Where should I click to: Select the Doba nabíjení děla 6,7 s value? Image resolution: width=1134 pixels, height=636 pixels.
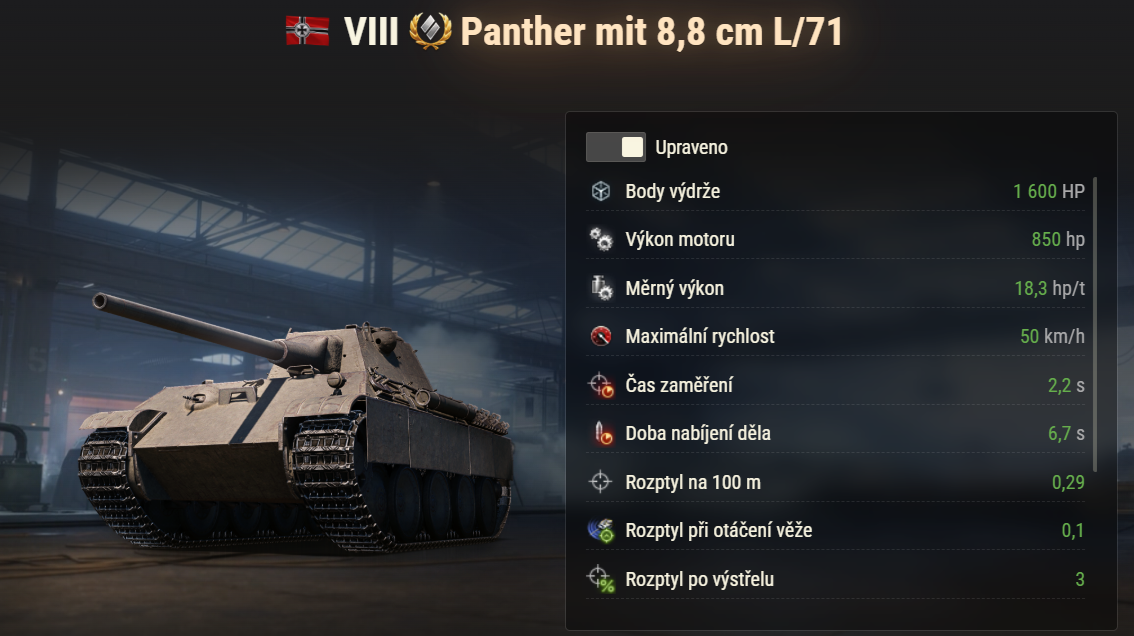tap(1066, 433)
